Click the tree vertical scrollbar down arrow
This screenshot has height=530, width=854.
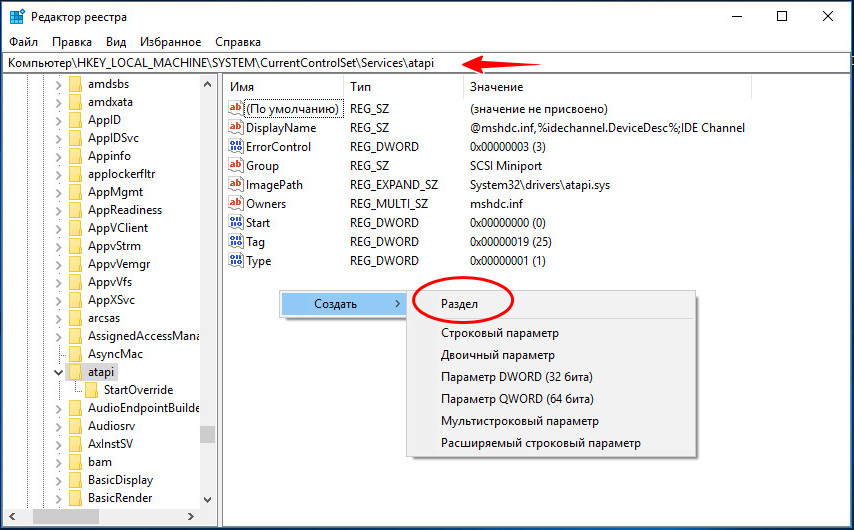[207, 499]
